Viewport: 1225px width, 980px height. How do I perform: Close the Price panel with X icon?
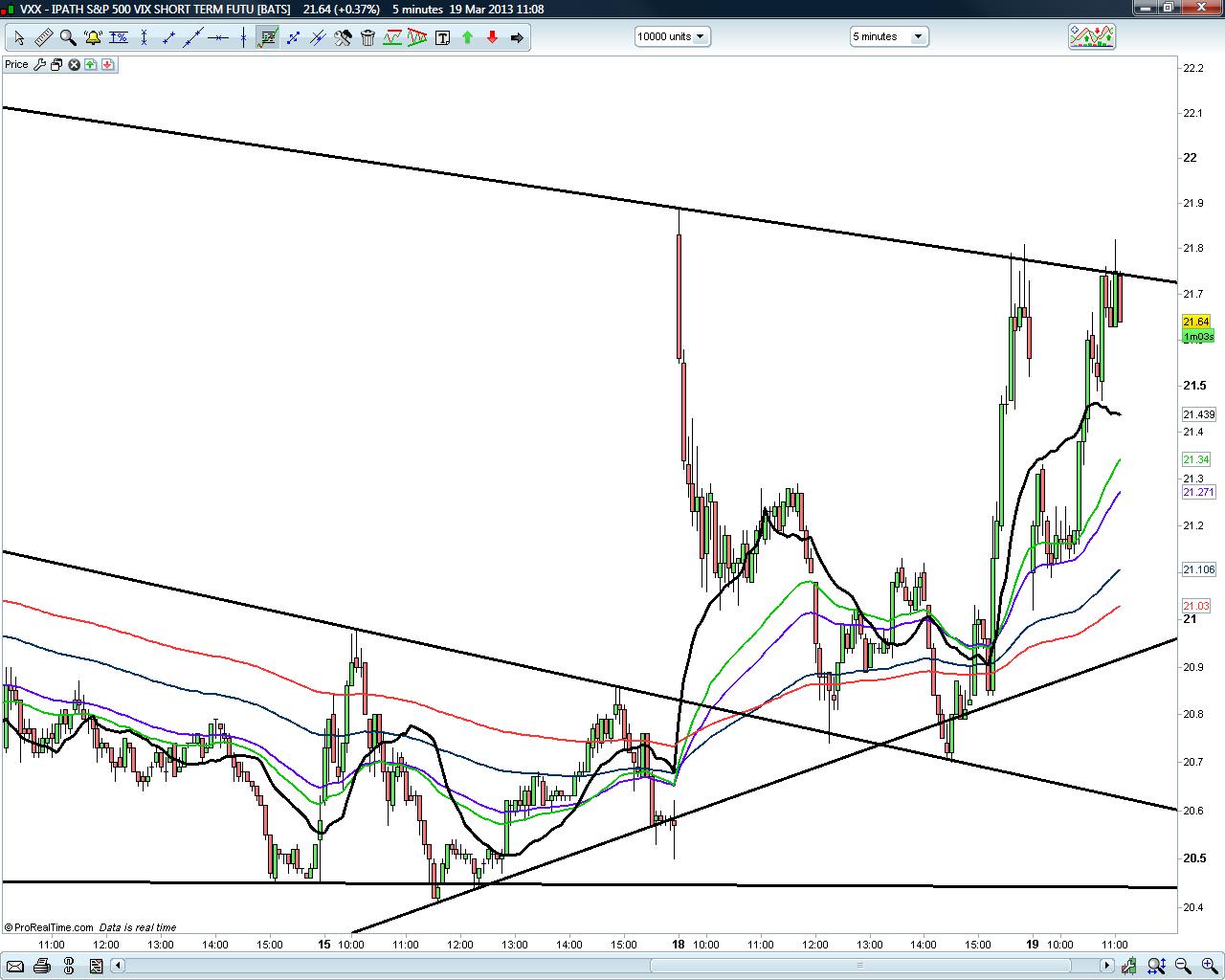74,65
